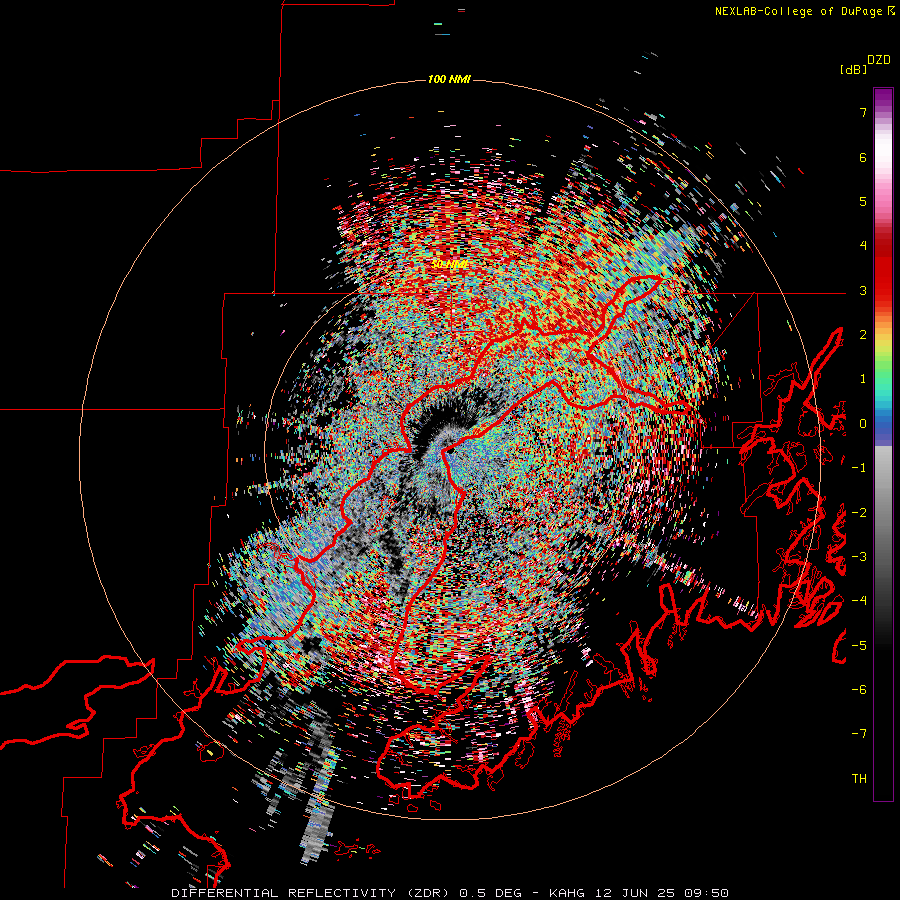
Task: Click the -2 dB scale label
Action: pyautogui.click(x=859, y=513)
